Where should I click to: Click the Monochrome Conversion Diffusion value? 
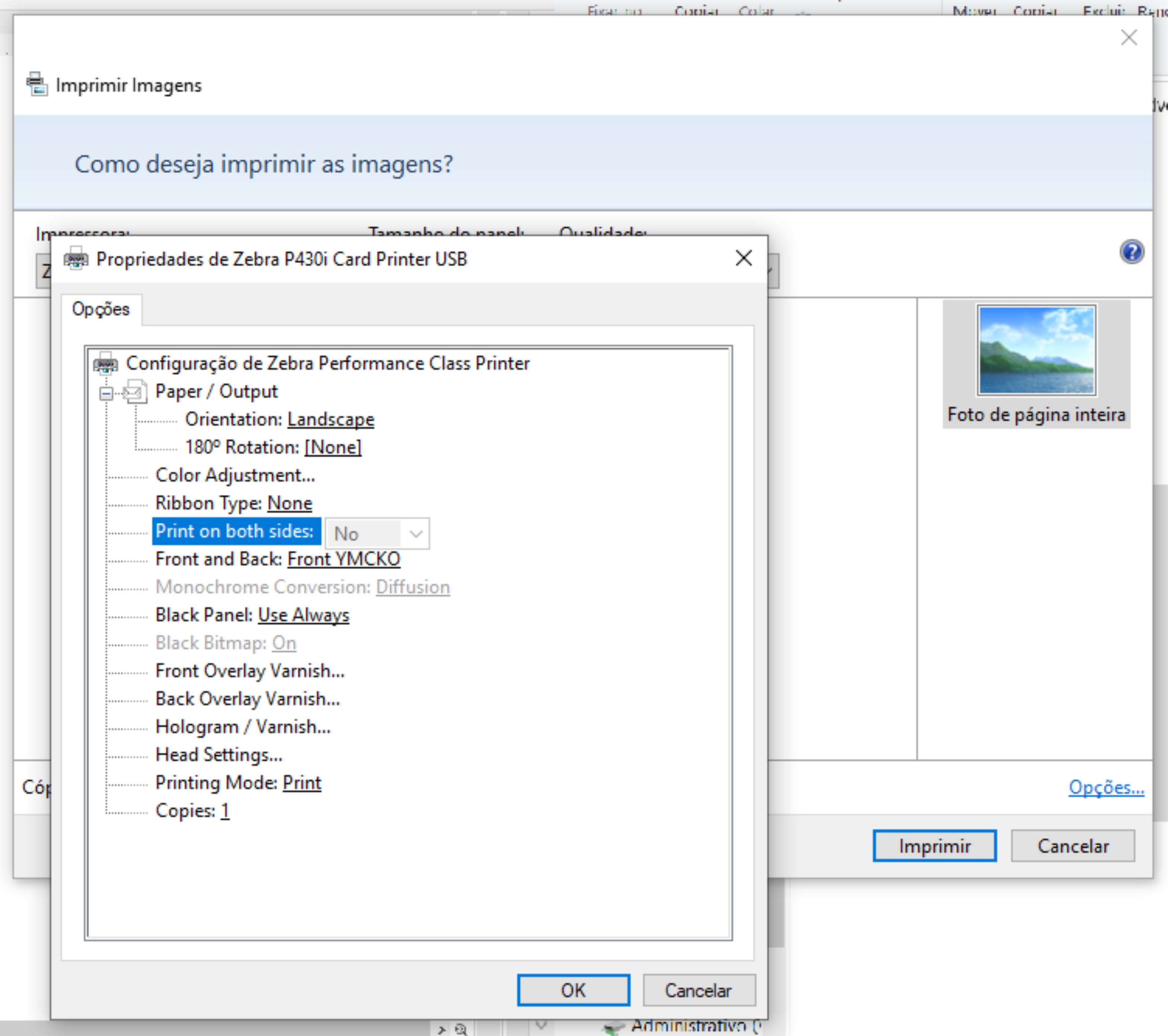pos(413,587)
